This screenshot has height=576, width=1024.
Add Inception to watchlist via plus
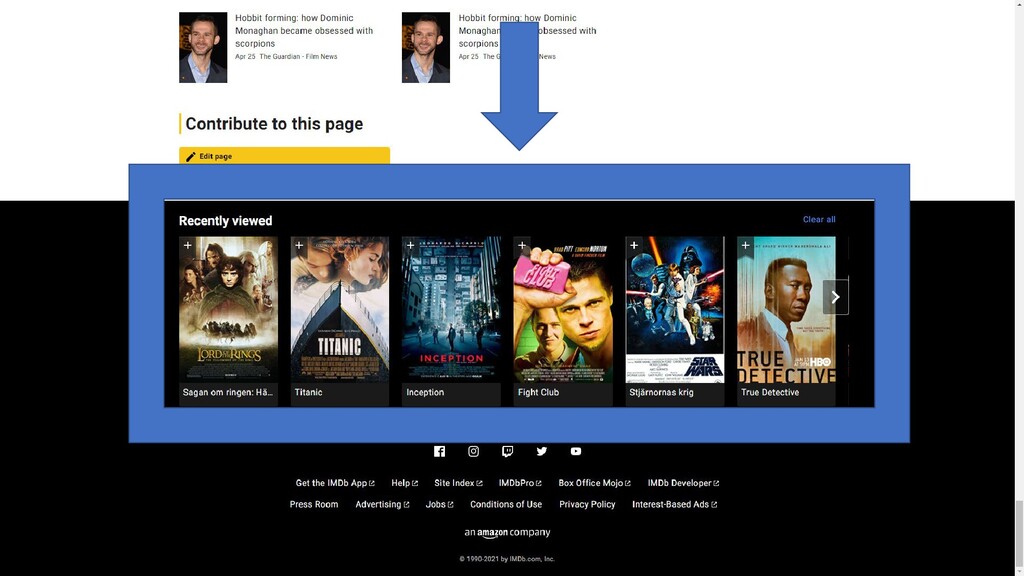410,246
